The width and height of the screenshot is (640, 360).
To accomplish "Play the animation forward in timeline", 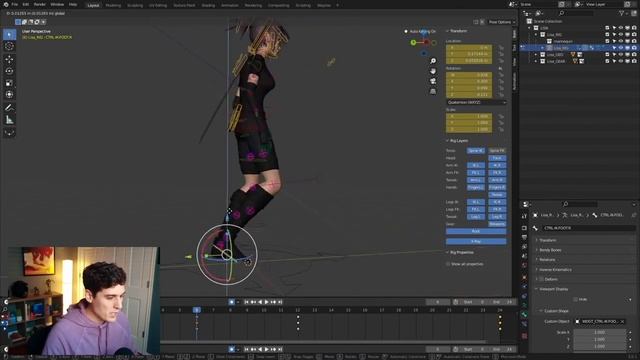I will tap(267, 302).
